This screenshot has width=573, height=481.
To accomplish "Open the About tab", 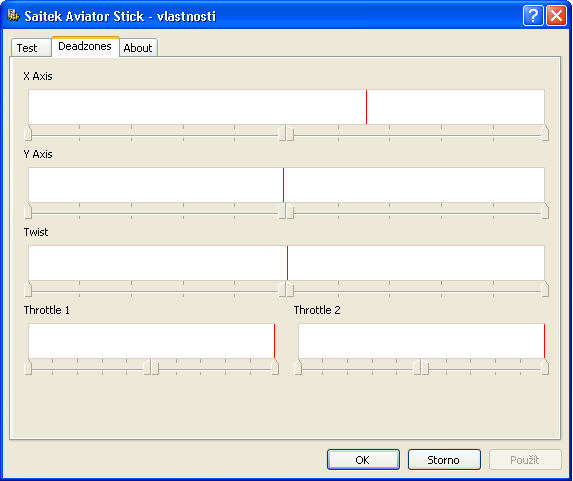I will [x=138, y=48].
